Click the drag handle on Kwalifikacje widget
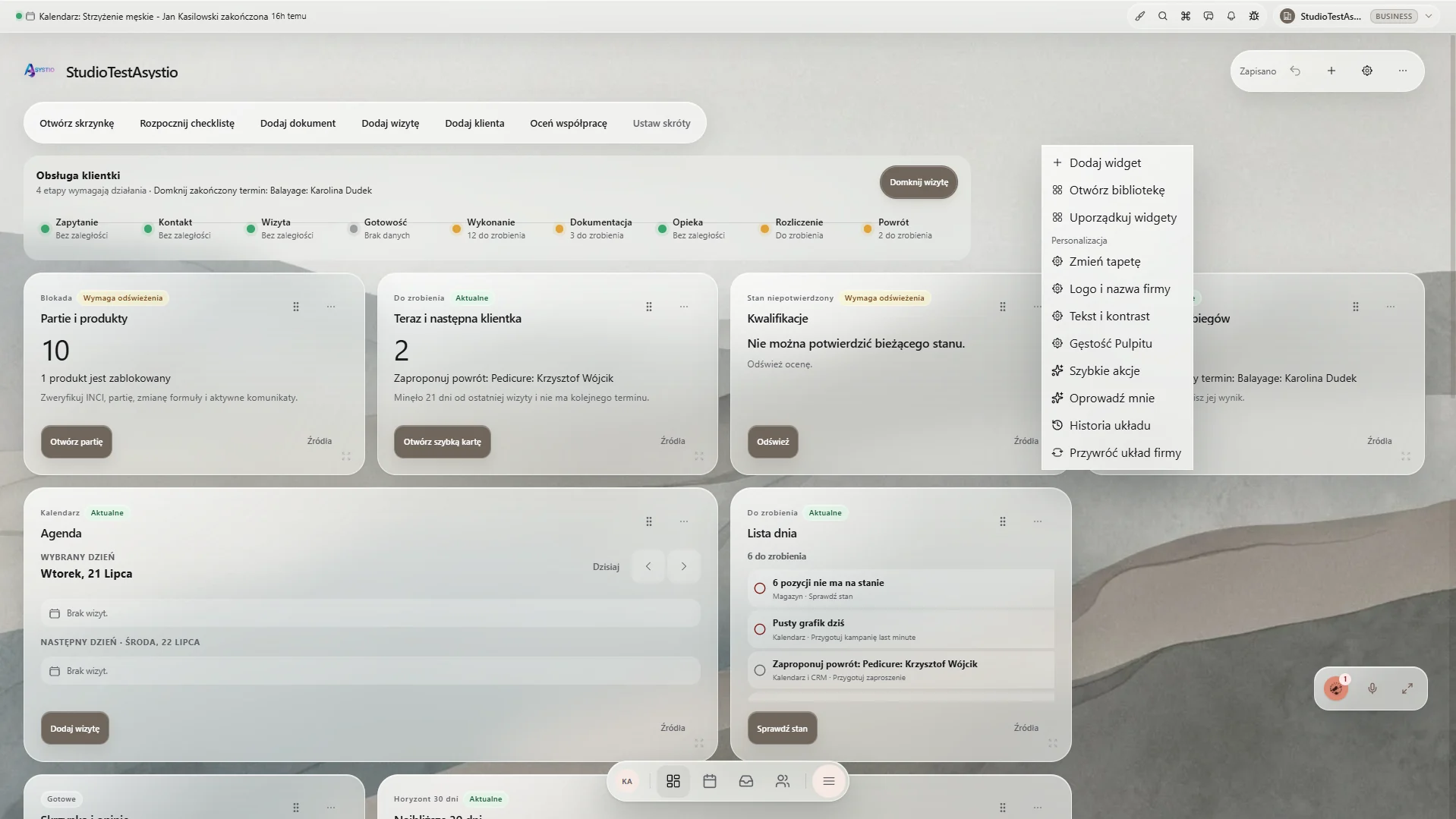Screen dimensions: 1456x819 pos(1002,307)
